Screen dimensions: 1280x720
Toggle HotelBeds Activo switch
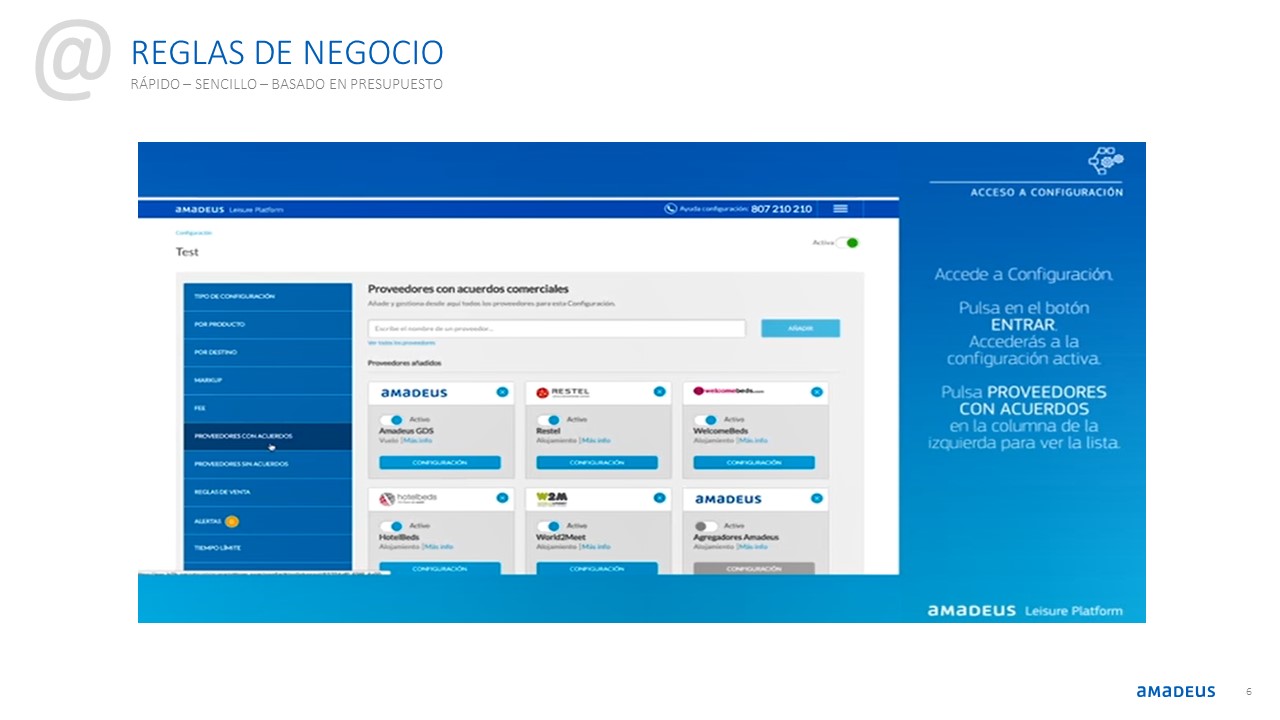tap(391, 526)
